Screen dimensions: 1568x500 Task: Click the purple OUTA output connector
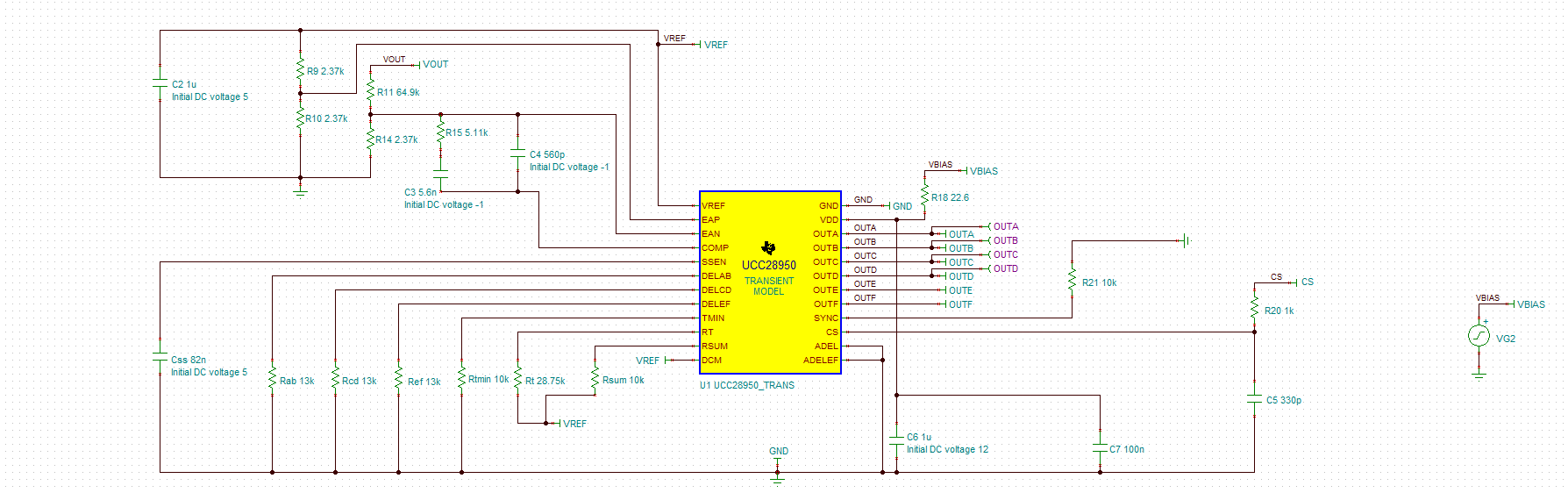[x=1004, y=226]
